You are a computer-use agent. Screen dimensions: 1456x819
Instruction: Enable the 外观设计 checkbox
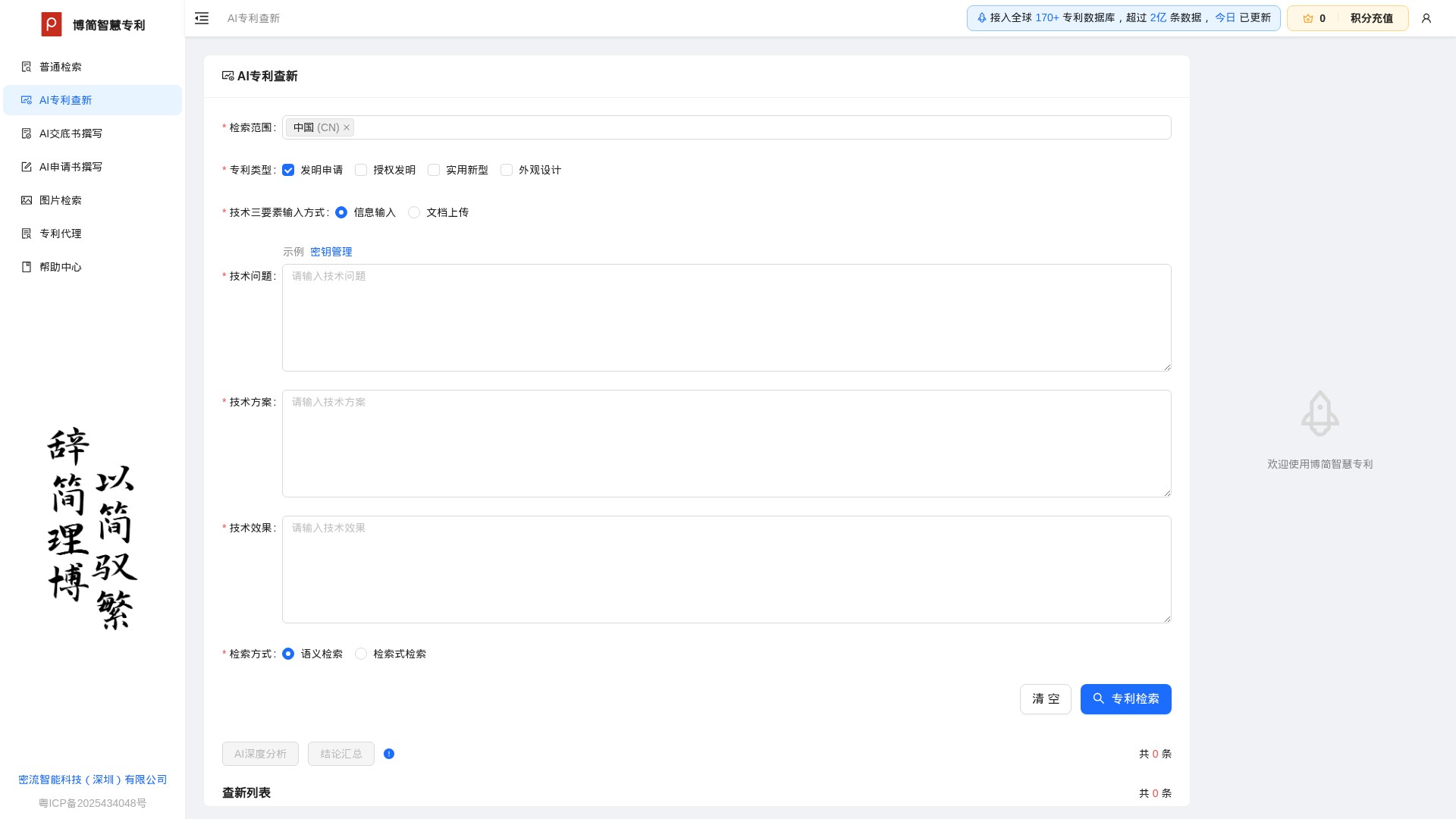click(507, 170)
